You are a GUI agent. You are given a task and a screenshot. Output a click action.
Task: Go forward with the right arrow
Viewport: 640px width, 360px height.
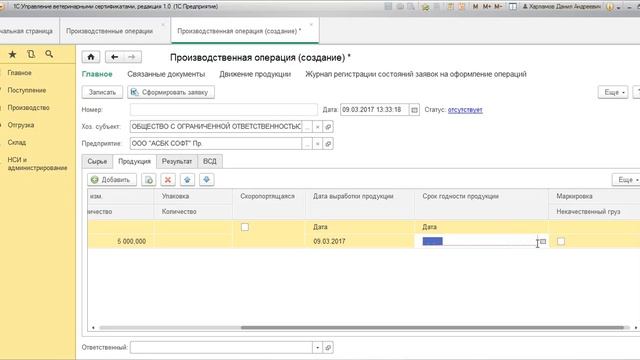tap(132, 57)
